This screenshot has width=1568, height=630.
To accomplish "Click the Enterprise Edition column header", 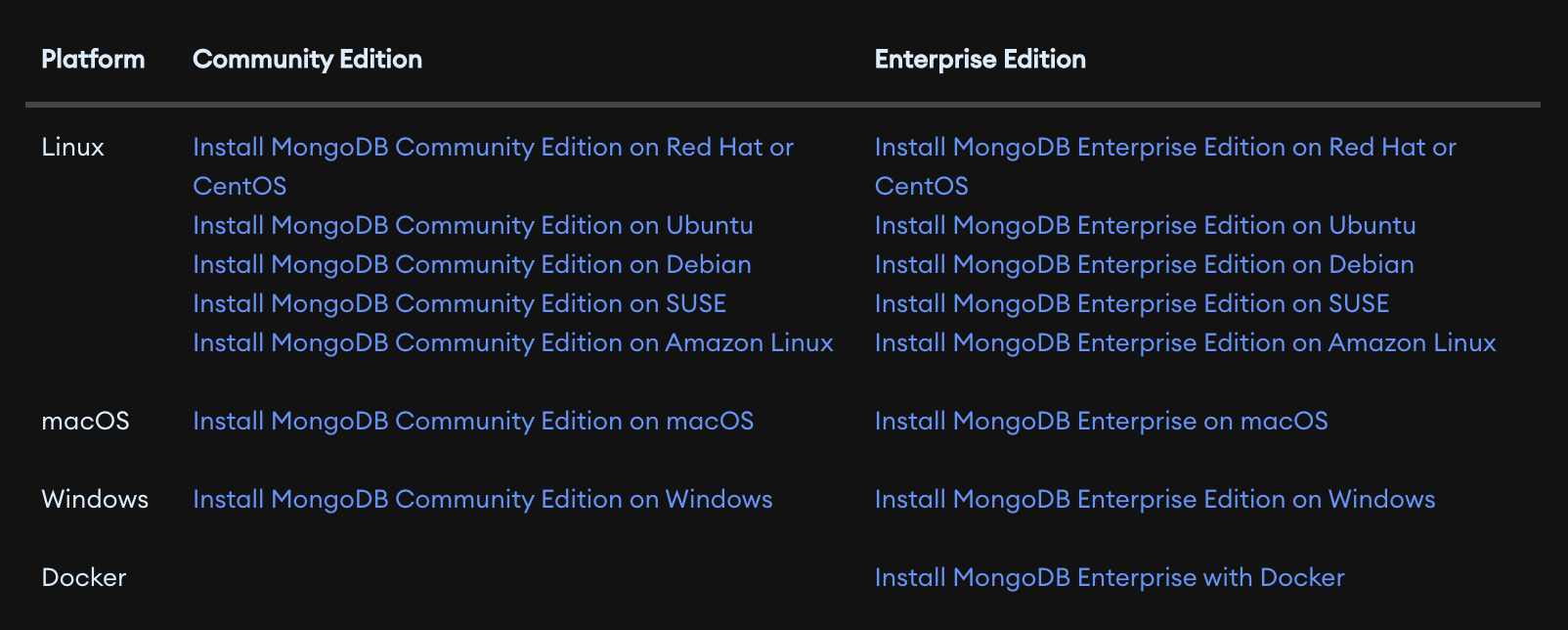I will 980,60.
